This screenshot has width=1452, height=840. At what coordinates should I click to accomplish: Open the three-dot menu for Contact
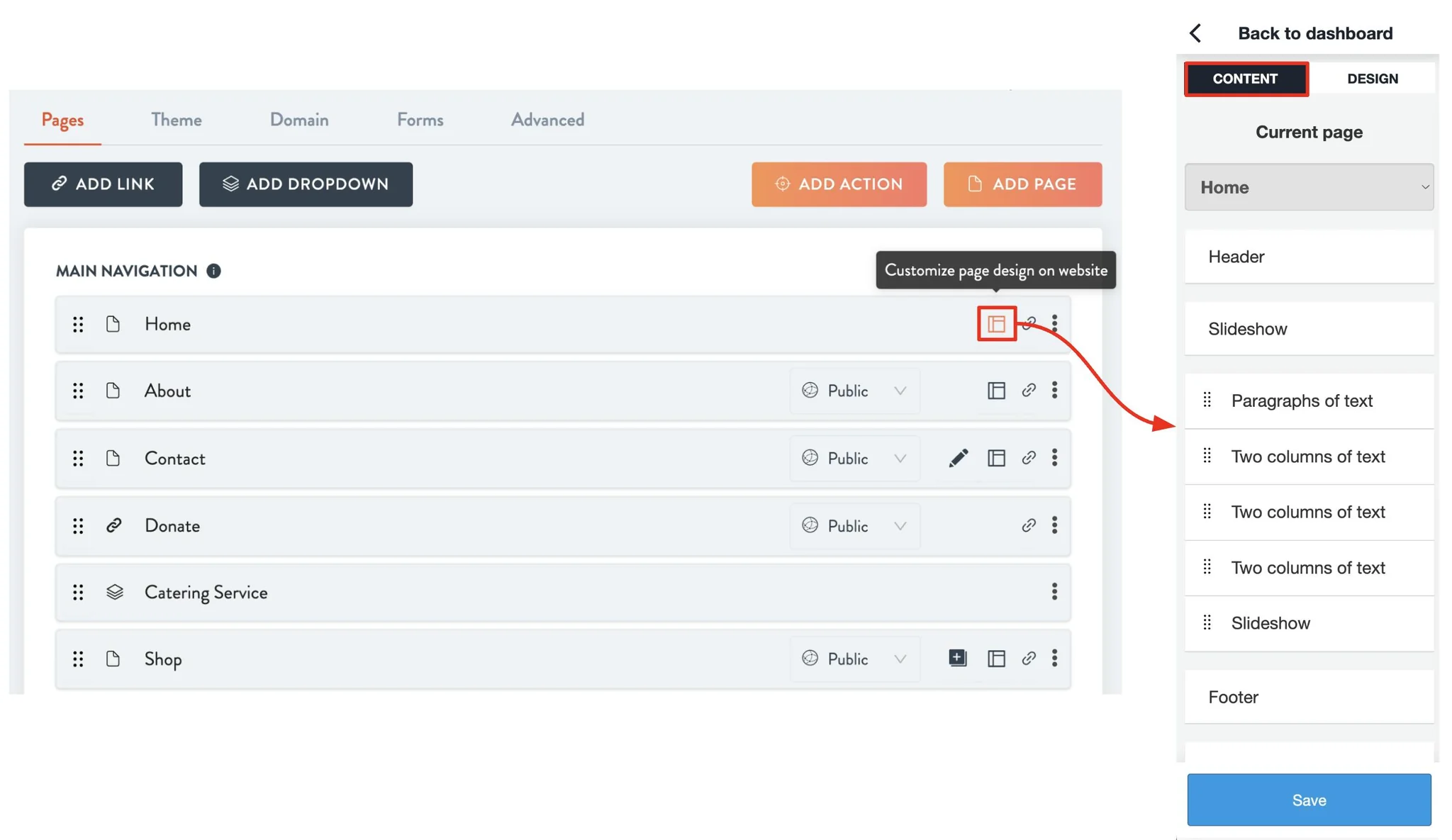[x=1055, y=458]
